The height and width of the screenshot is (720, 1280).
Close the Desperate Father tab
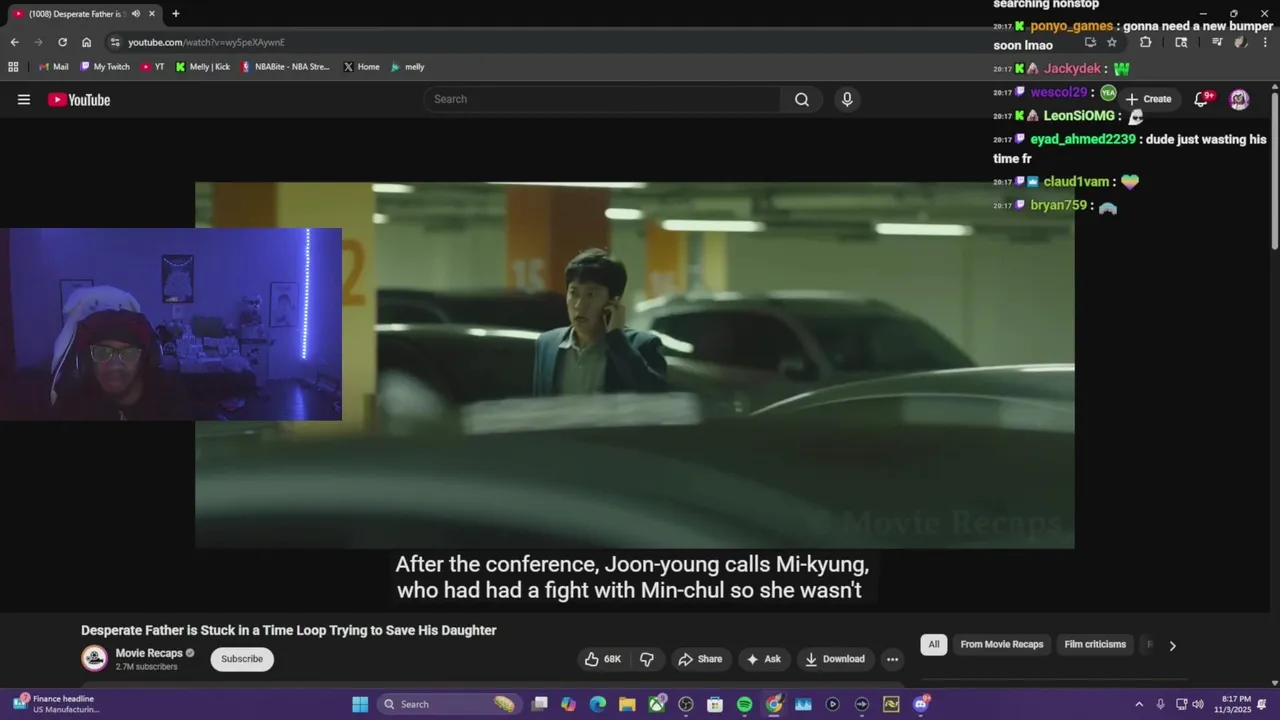coord(152,14)
